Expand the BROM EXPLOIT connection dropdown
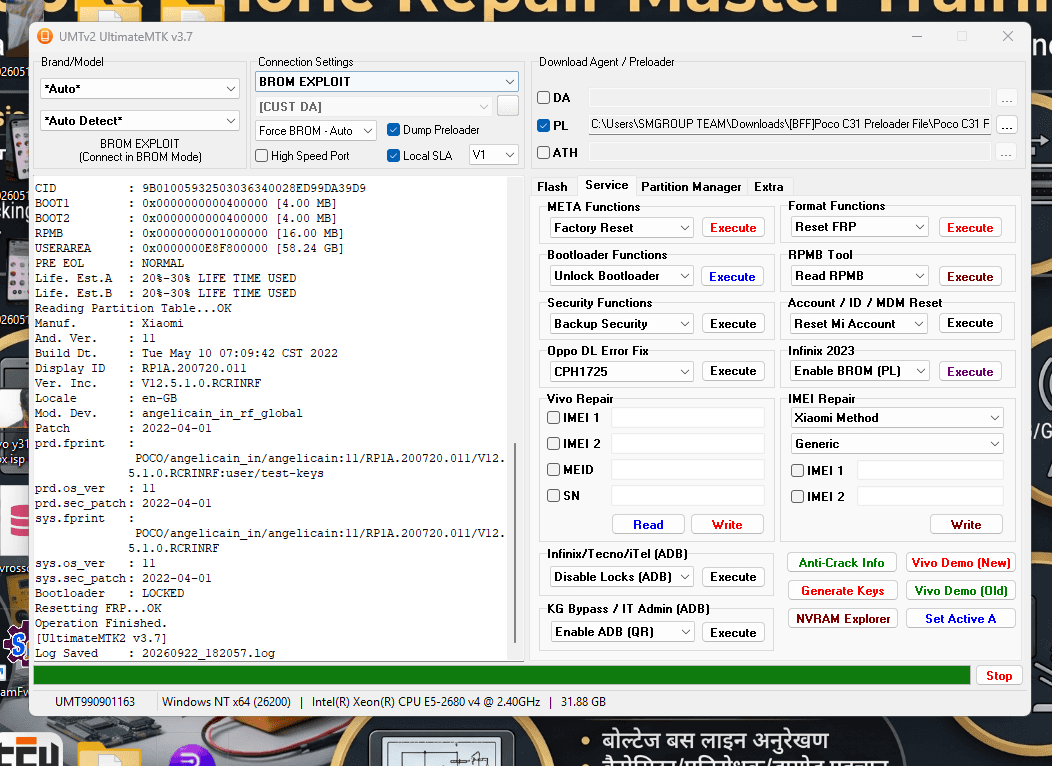1052x766 pixels. (386, 82)
